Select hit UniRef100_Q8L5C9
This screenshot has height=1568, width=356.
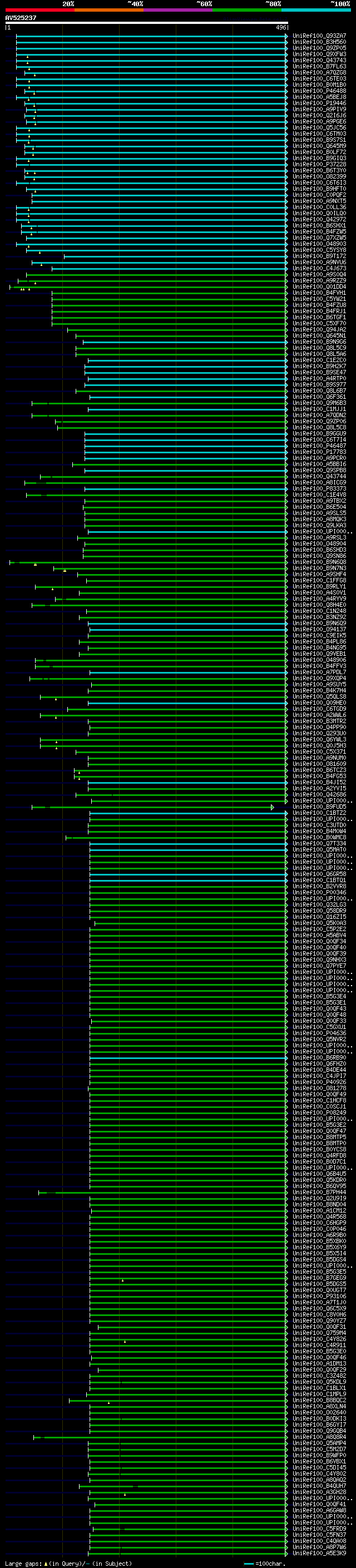tap(319, 348)
